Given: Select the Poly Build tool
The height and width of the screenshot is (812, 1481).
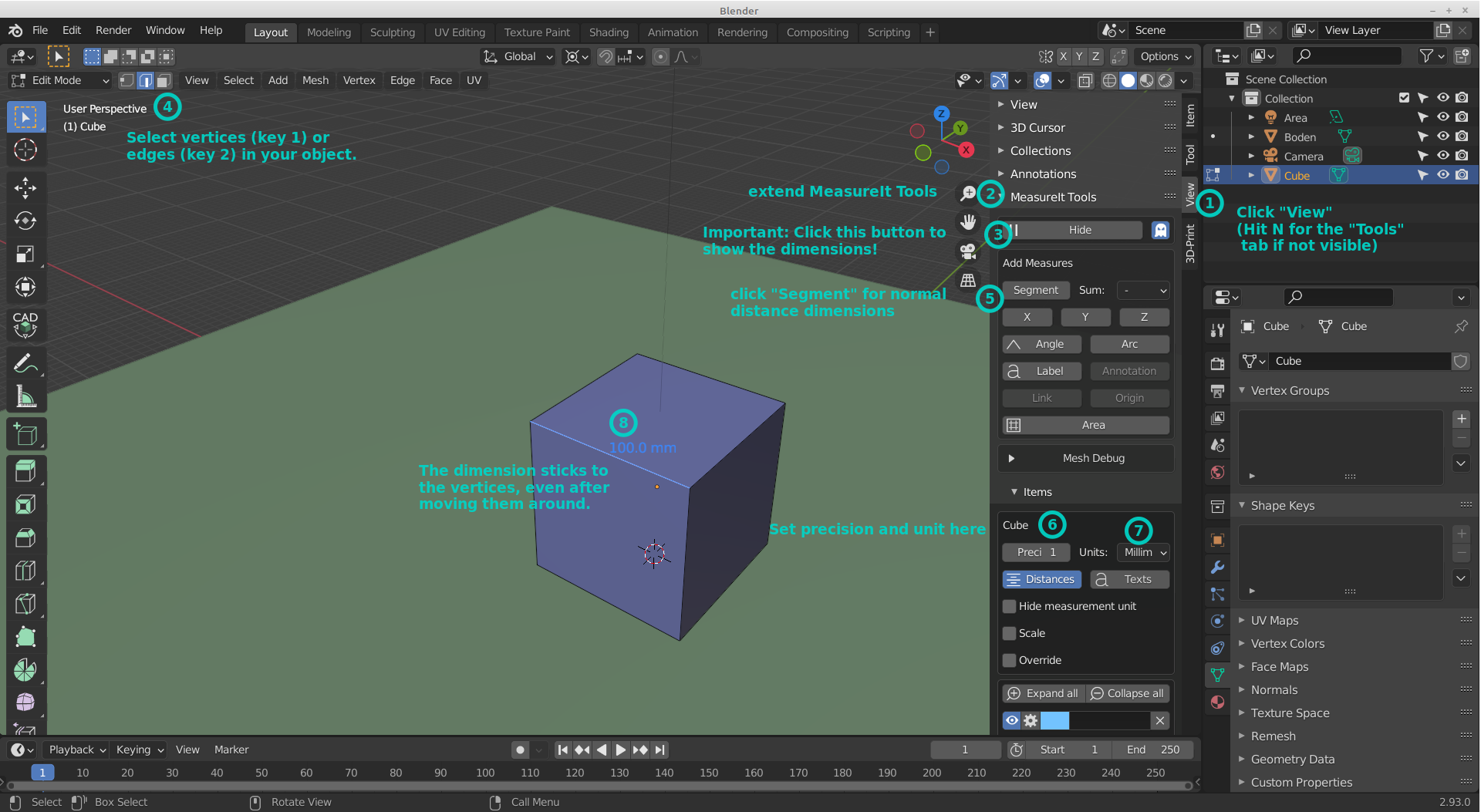Looking at the screenshot, I should [25, 638].
